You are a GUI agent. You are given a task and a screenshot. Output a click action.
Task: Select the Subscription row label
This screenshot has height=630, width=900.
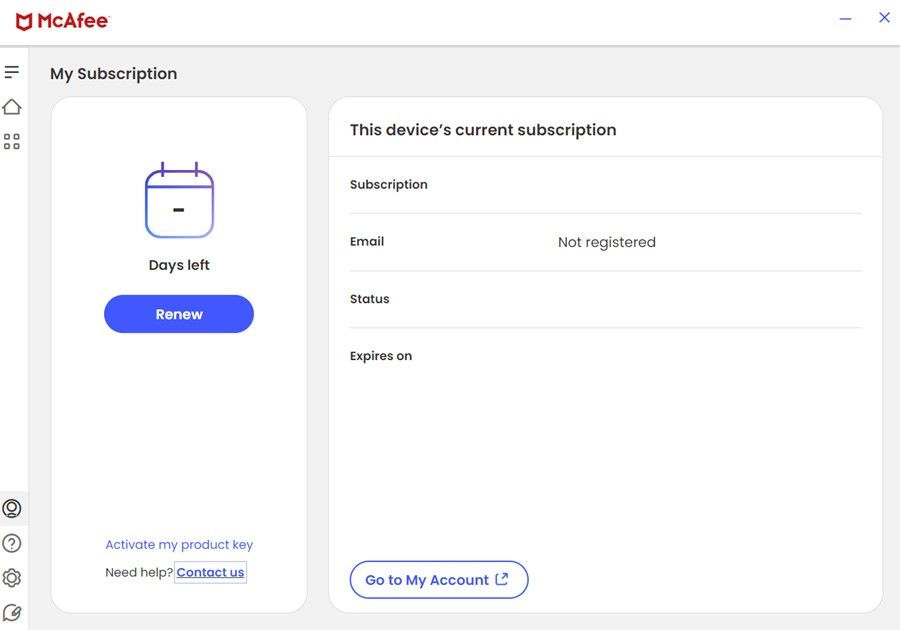coord(388,185)
